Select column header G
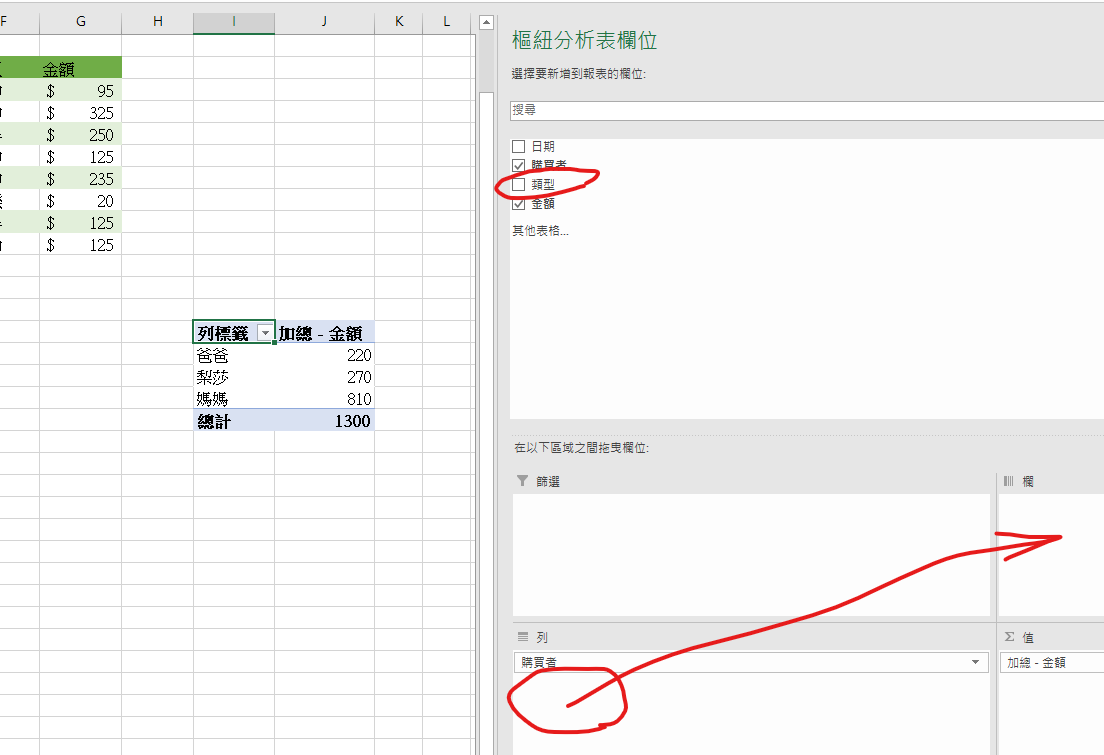 pos(80,22)
